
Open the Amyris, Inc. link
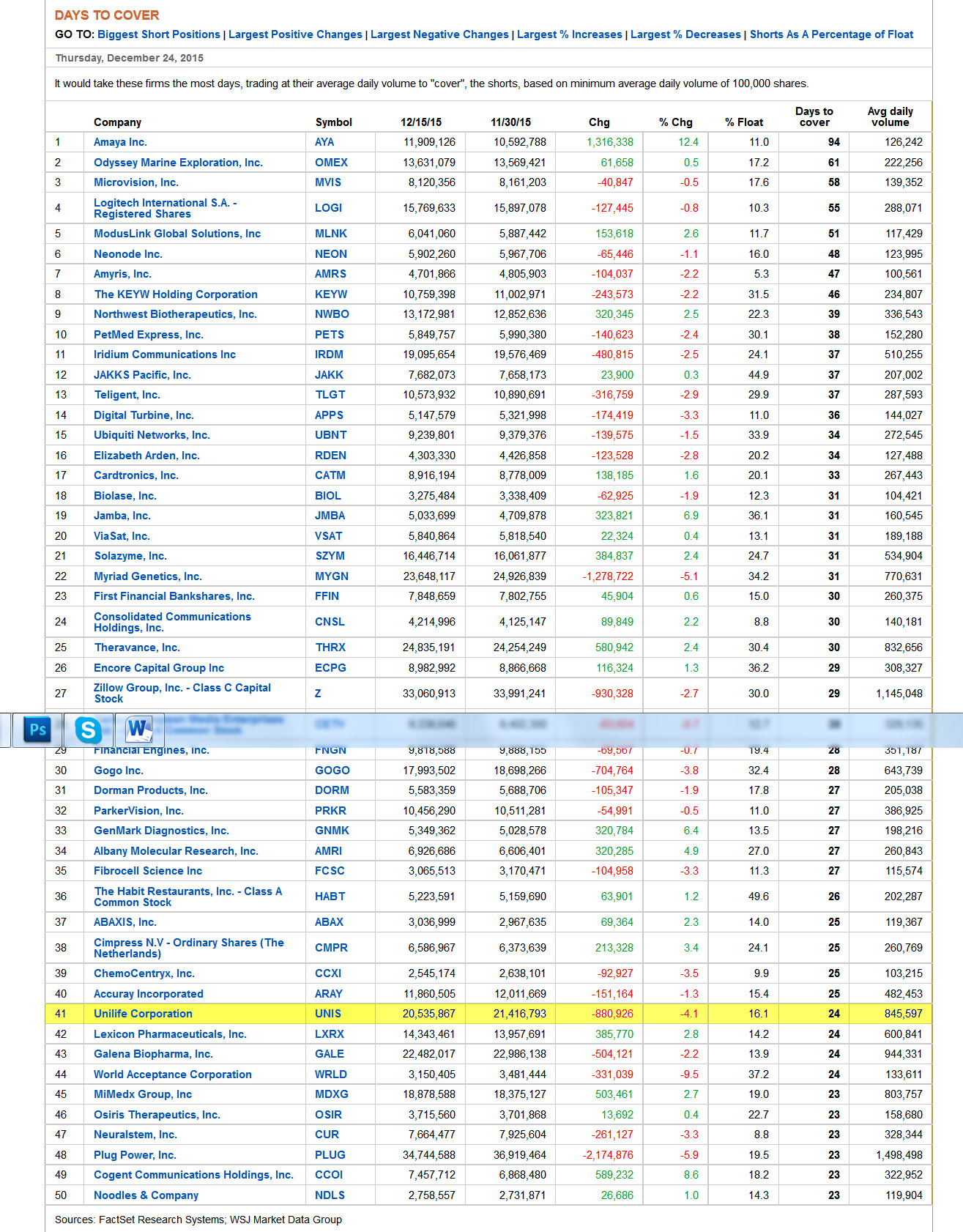122,274
